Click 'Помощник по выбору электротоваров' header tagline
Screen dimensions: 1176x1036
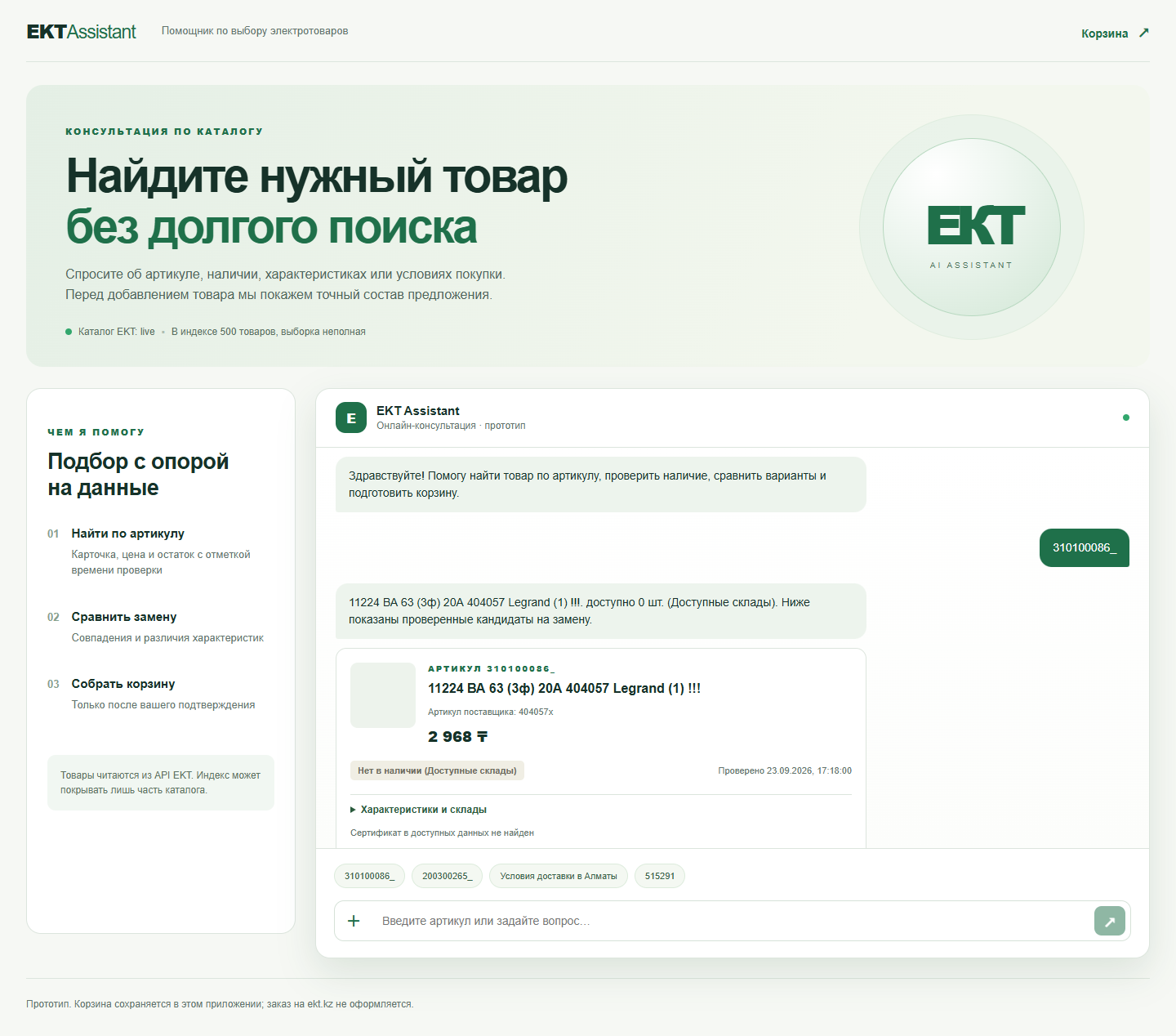click(255, 31)
